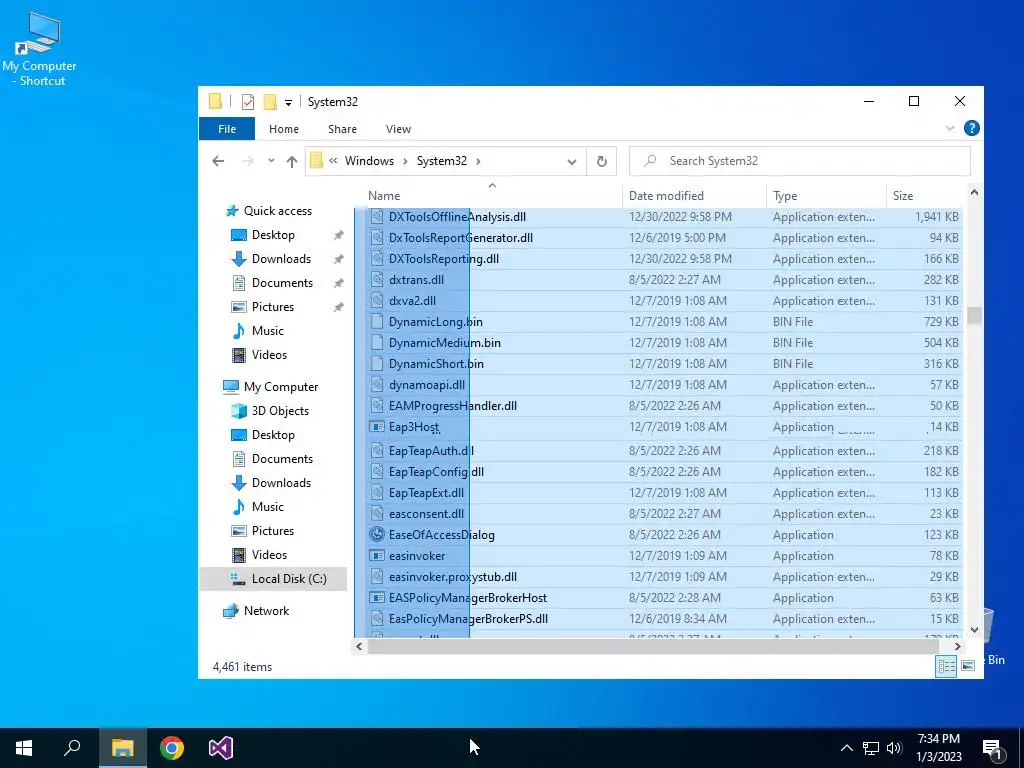Open Recent locations dropdown arrow
The height and width of the screenshot is (768, 1024).
coord(271,161)
